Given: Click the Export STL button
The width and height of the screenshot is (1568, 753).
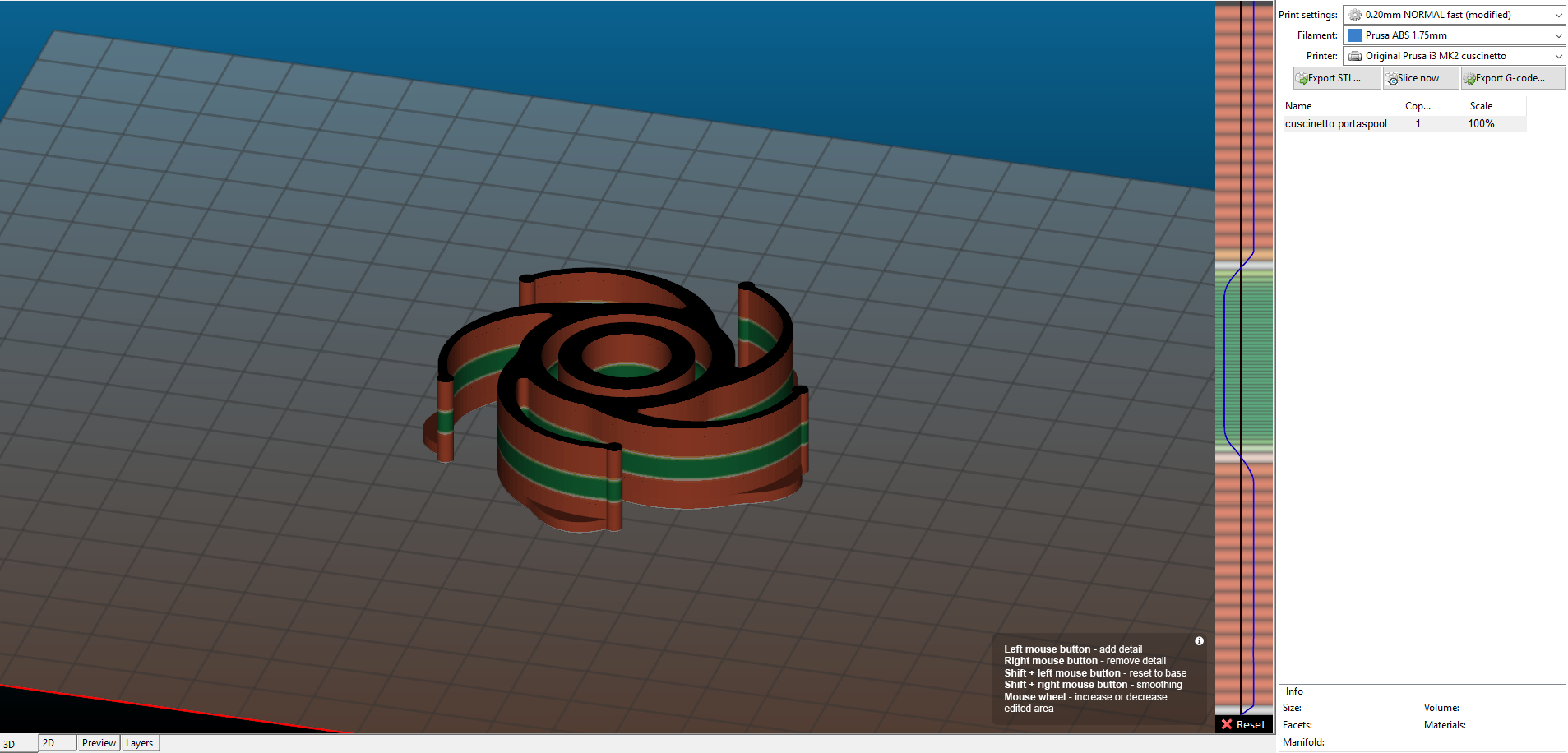Looking at the screenshot, I should click(x=1337, y=78).
